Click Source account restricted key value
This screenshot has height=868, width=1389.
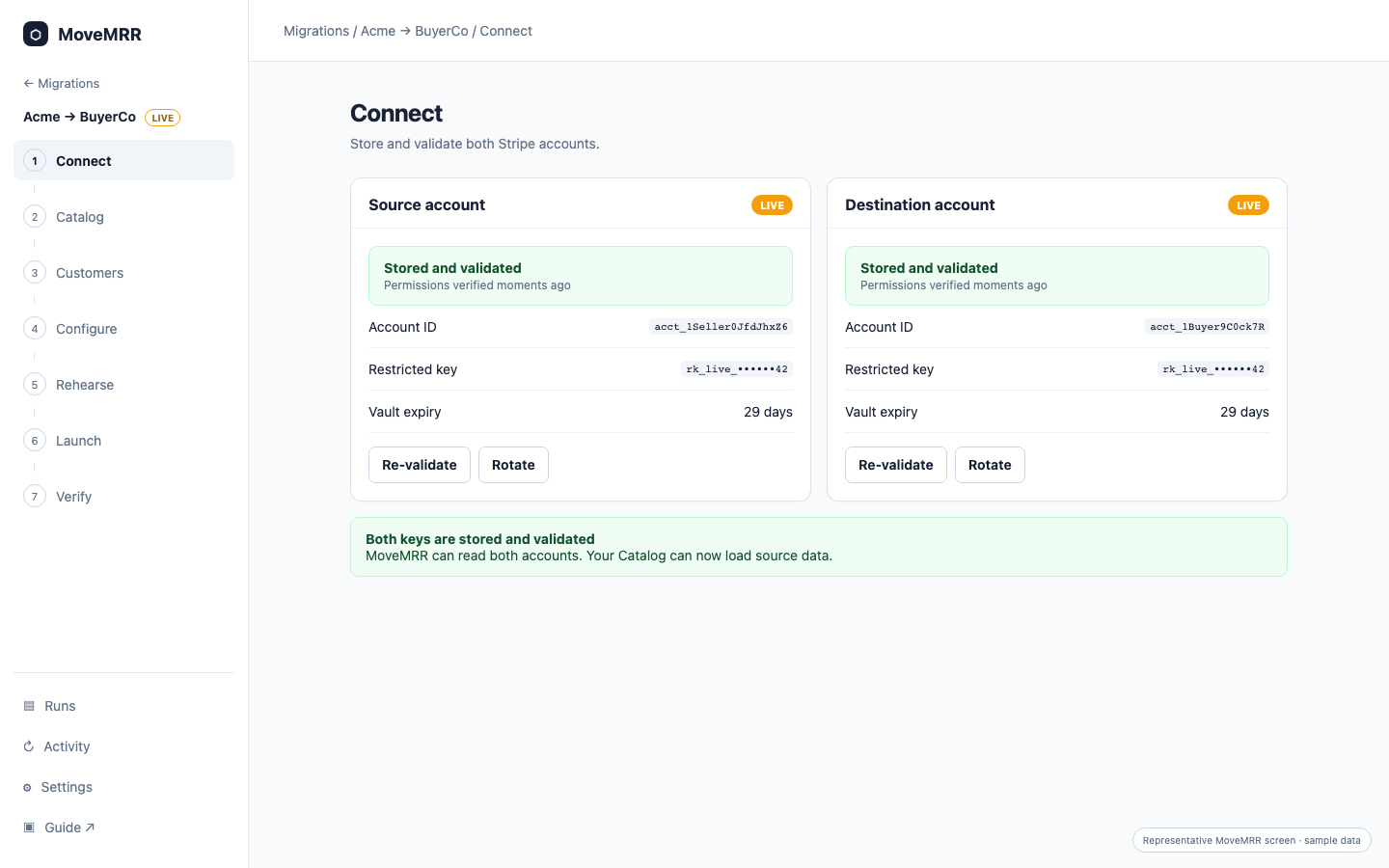pos(737,369)
